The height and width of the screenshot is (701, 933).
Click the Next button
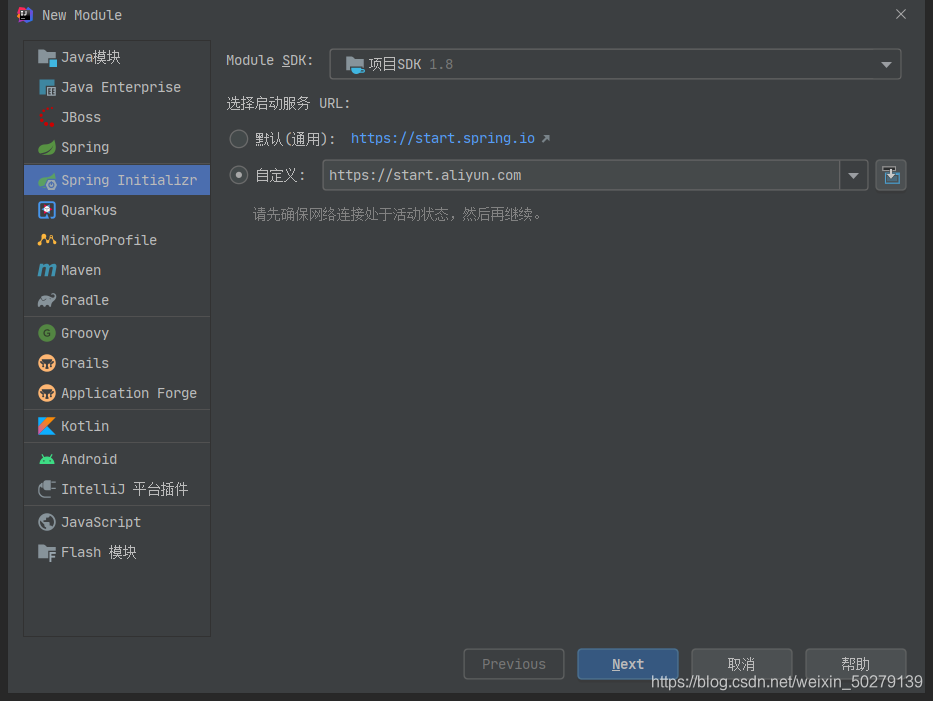627,664
